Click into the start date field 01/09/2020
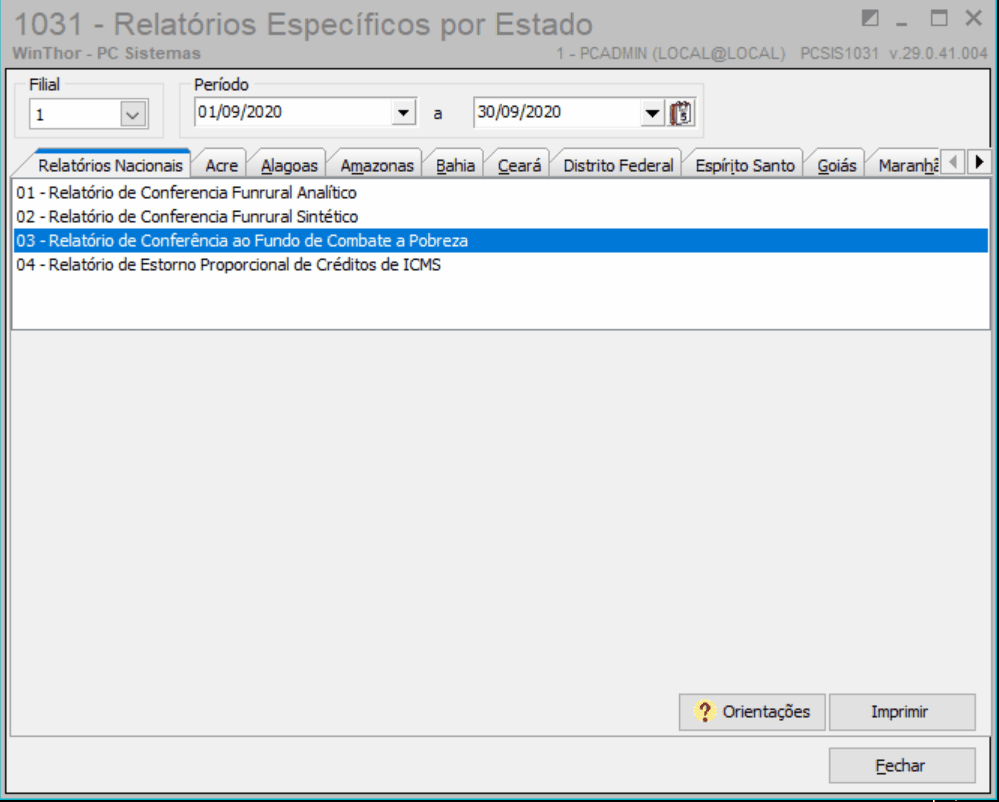This screenshot has height=802, width=999. point(292,113)
